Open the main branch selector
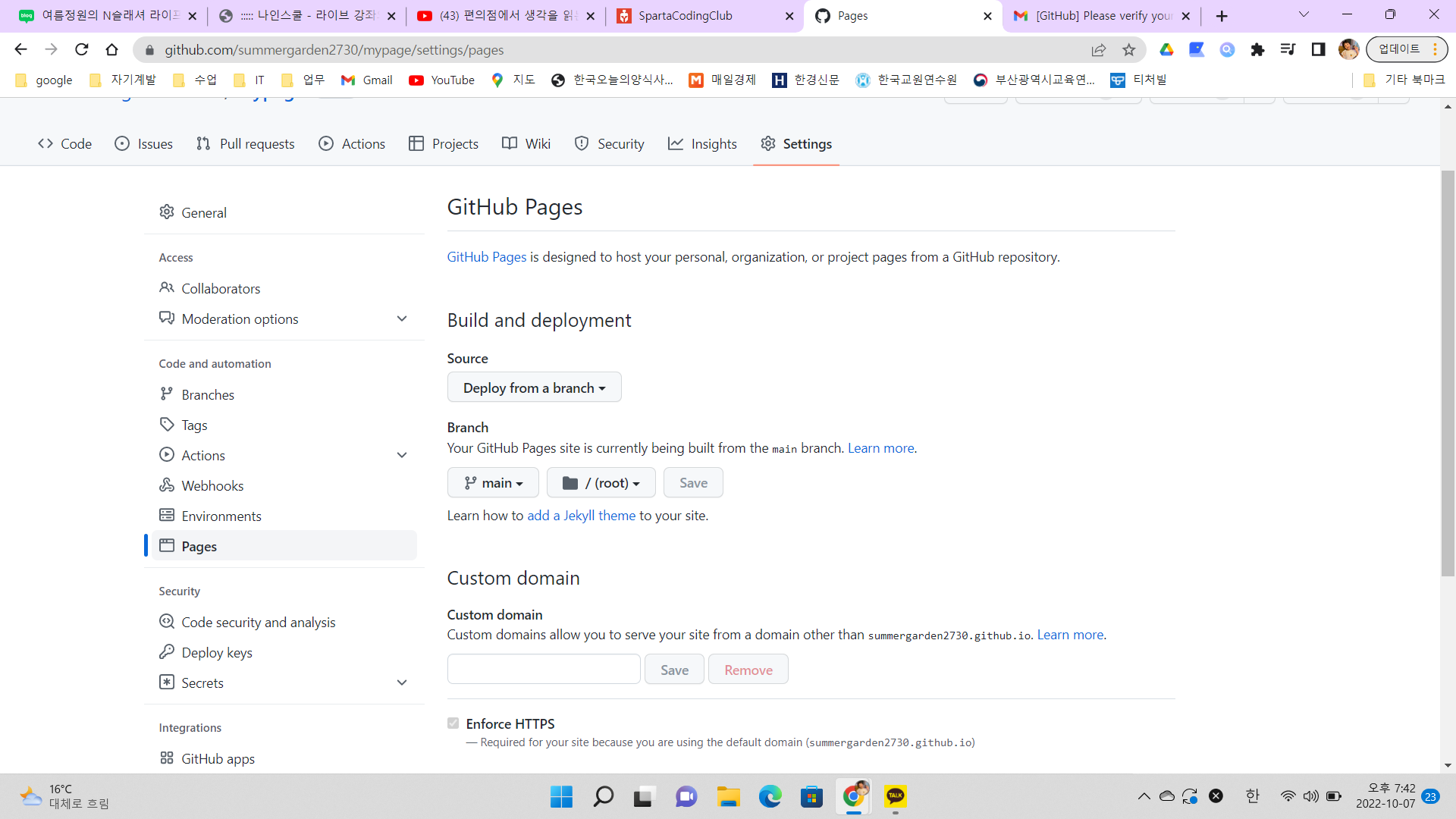This screenshot has height=819, width=1456. pos(493,483)
